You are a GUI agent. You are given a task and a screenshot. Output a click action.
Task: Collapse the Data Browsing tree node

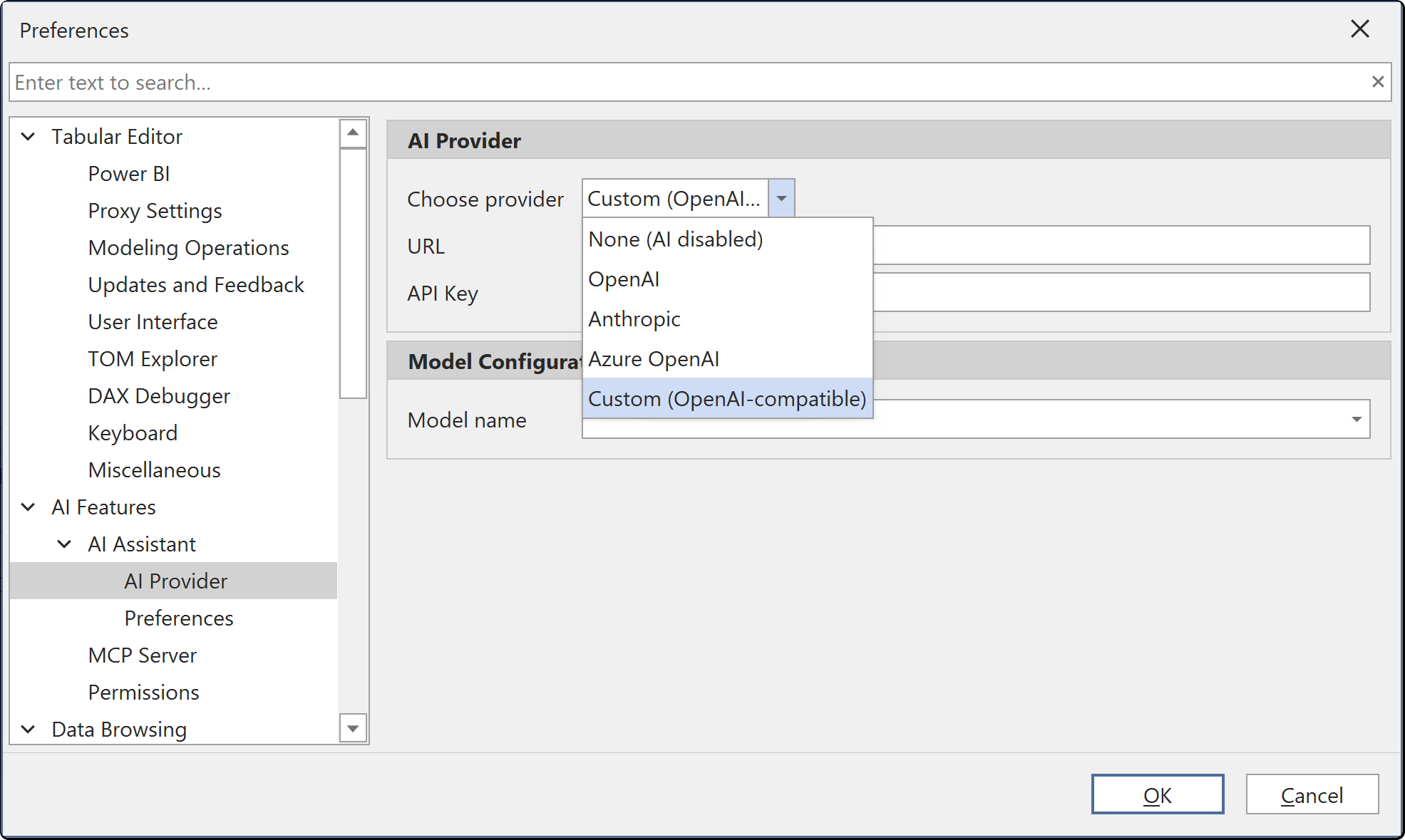29,729
